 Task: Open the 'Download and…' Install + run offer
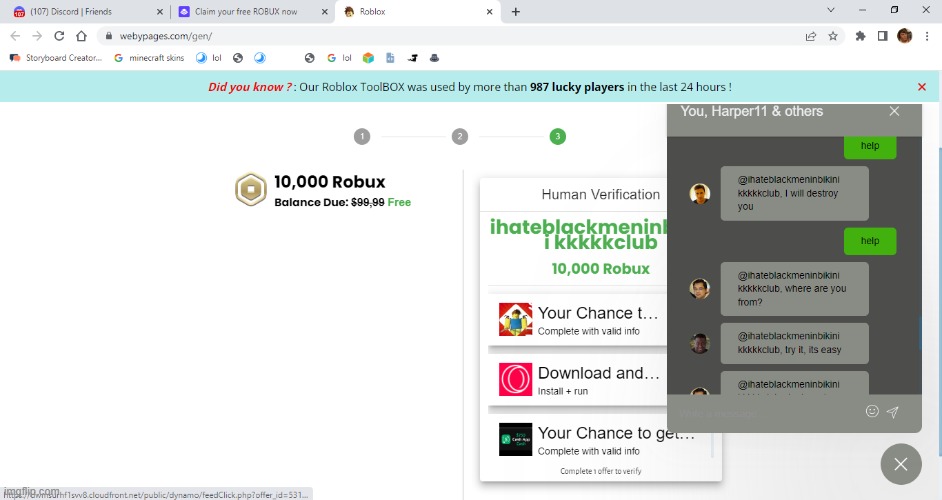click(577, 380)
